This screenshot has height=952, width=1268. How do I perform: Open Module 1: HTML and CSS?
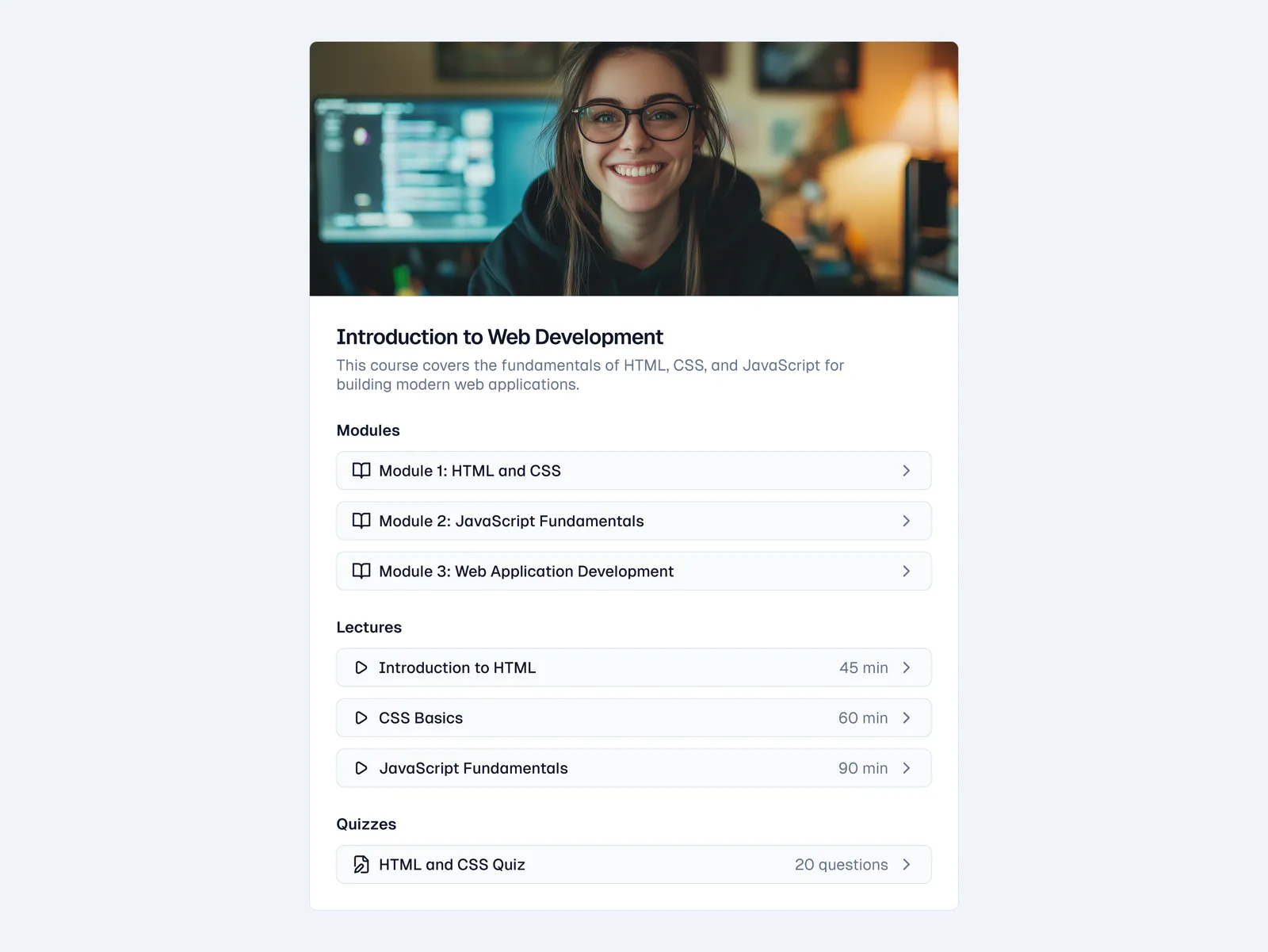pos(469,471)
